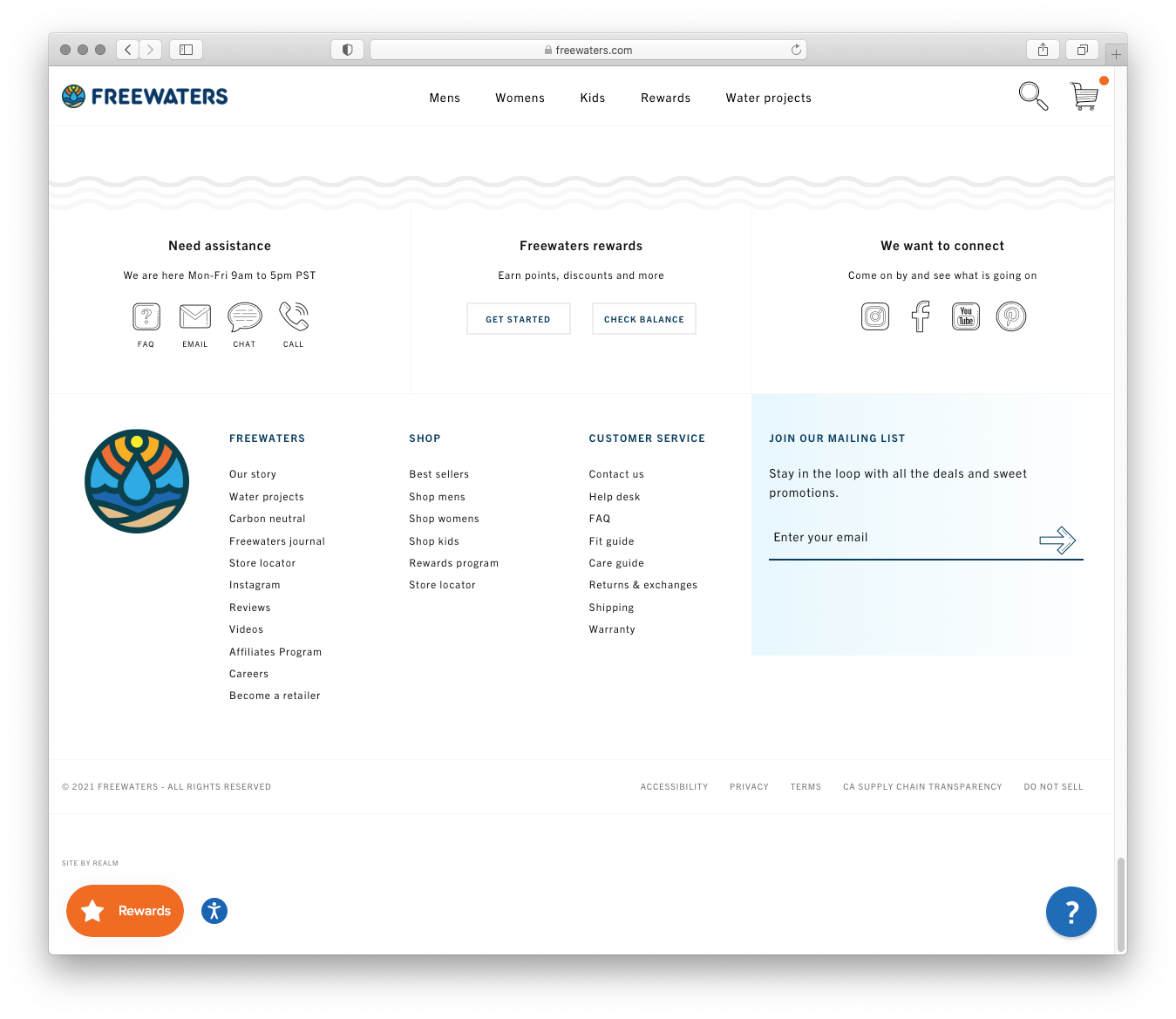
Task: Click the round Freewaters footer emblem
Action: coord(137,481)
